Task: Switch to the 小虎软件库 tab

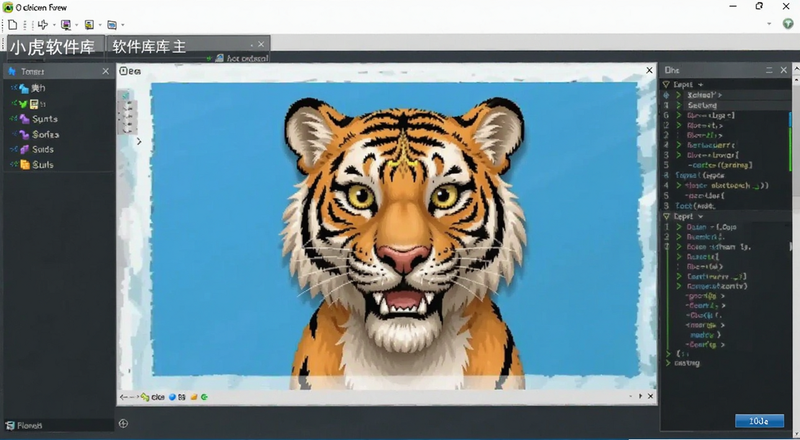Action: (x=53, y=47)
